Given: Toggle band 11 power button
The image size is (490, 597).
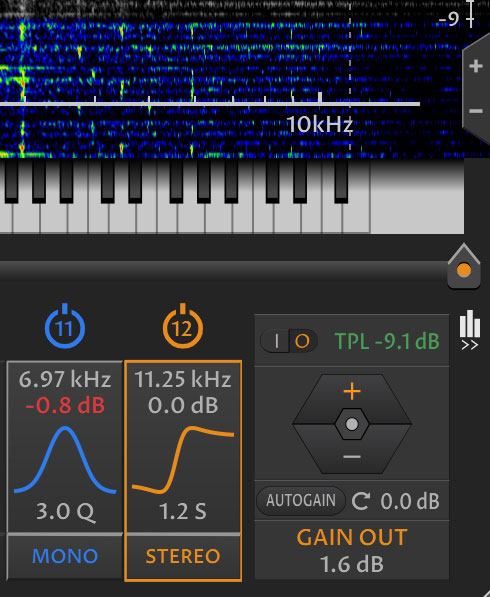Looking at the screenshot, I should click(65, 326).
